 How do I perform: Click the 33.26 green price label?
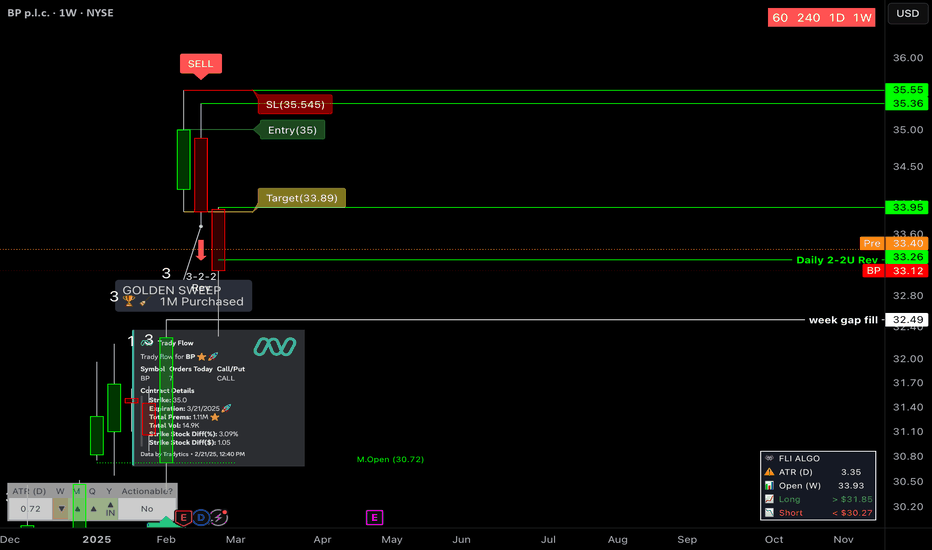click(x=907, y=257)
